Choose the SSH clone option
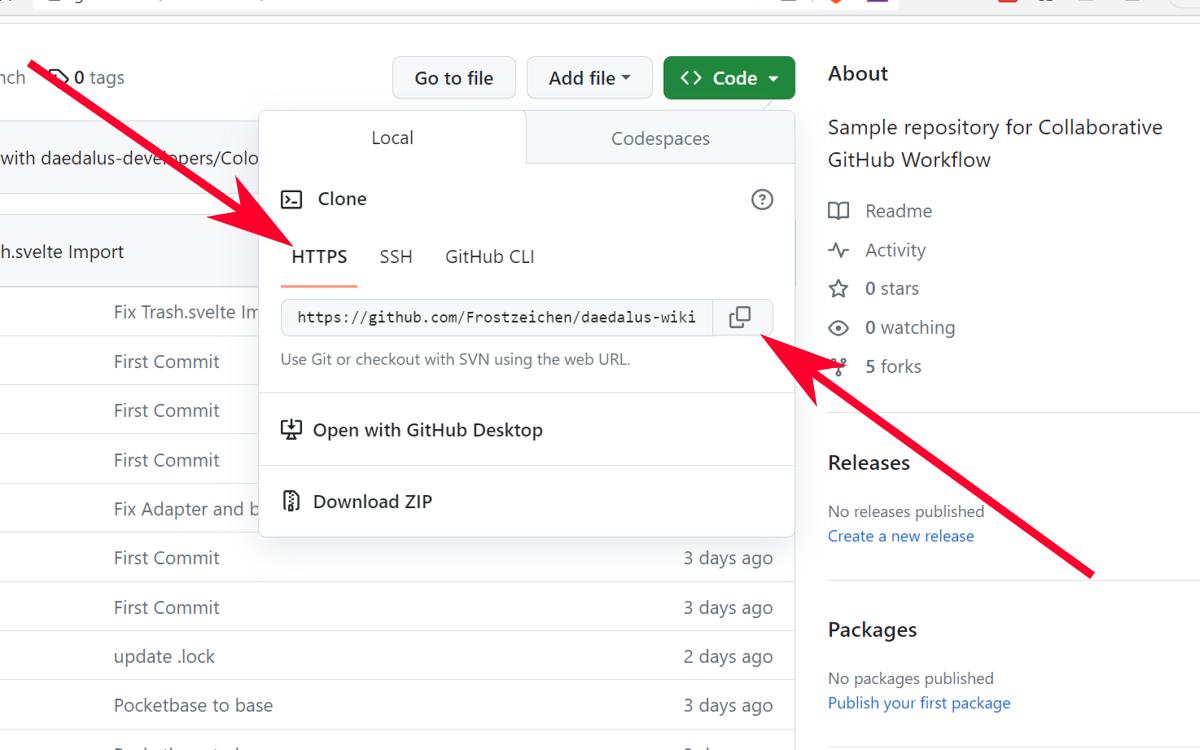Screen dimensions: 1200x750 tap(396, 257)
